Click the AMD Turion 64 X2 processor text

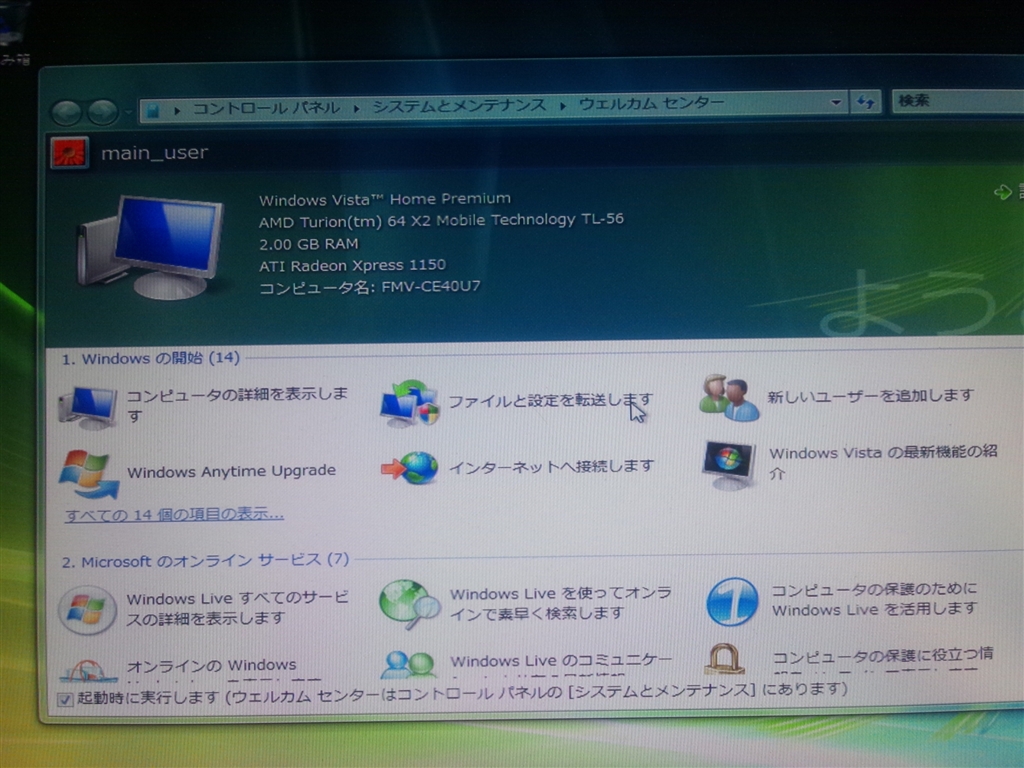(x=441, y=221)
